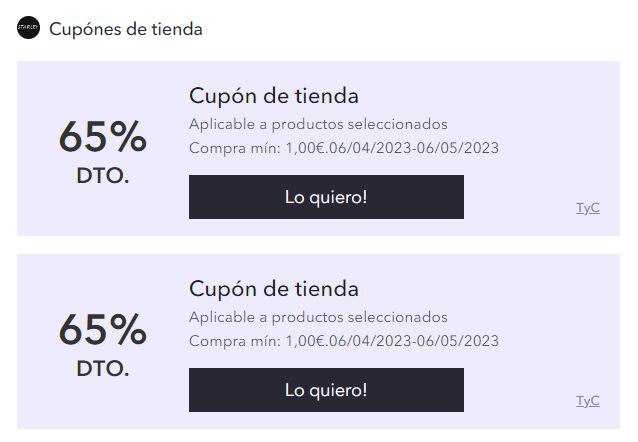The height and width of the screenshot is (442, 638).
Task: Click the second coupon's 'Compra mín: 1,00€' text
Action: (257, 341)
